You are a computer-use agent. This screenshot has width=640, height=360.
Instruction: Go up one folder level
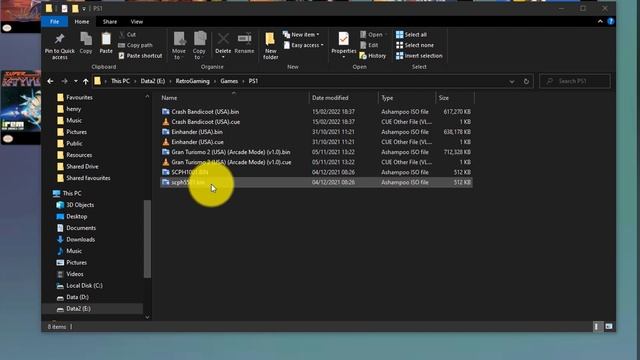85,81
